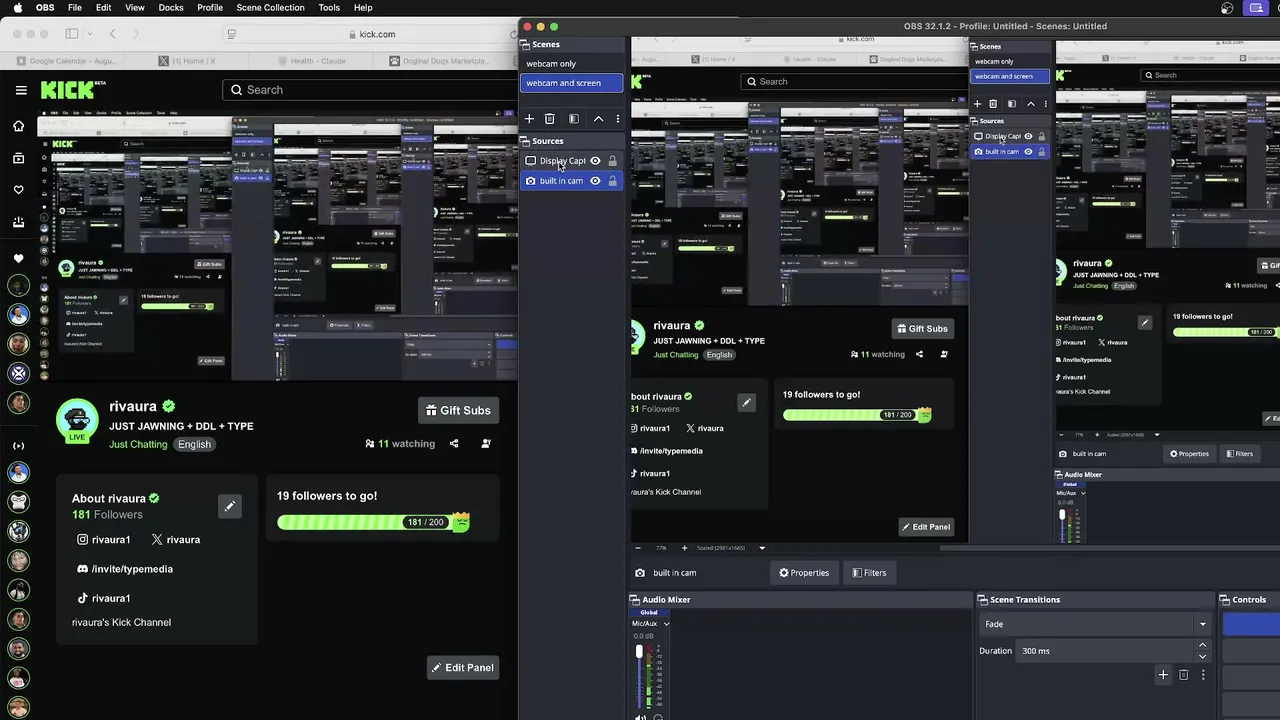Click the Just Chatting category link
Screen dimensions: 1280x720
pos(138,444)
